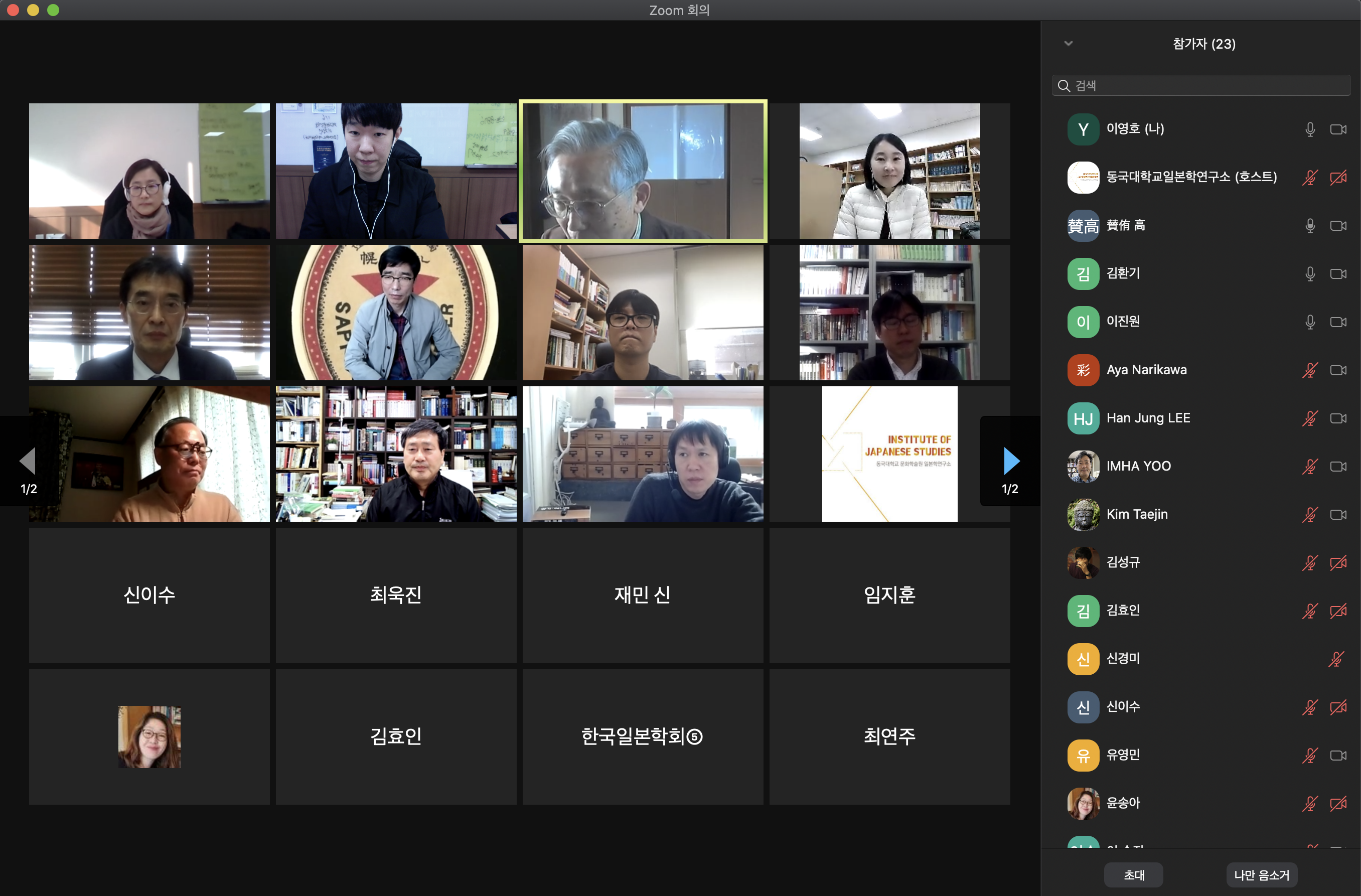Click participant name Han Jung LEE
Viewport: 1361px width, 896px height.
[x=1148, y=418]
